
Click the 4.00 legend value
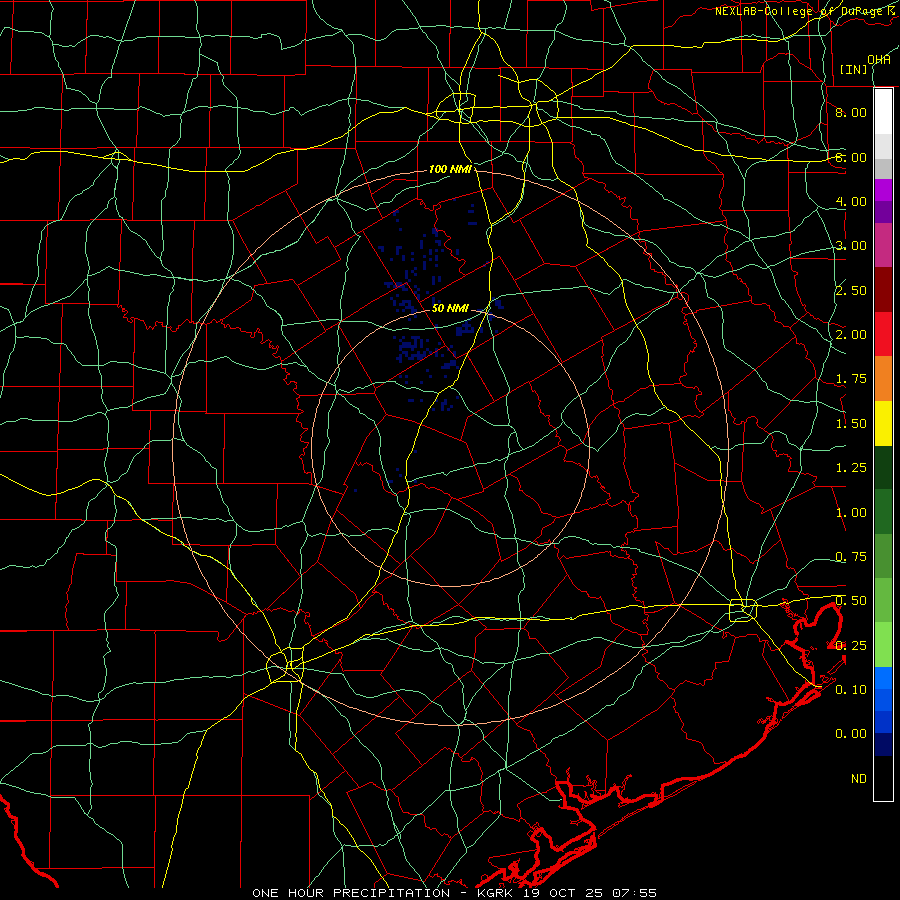coord(851,201)
